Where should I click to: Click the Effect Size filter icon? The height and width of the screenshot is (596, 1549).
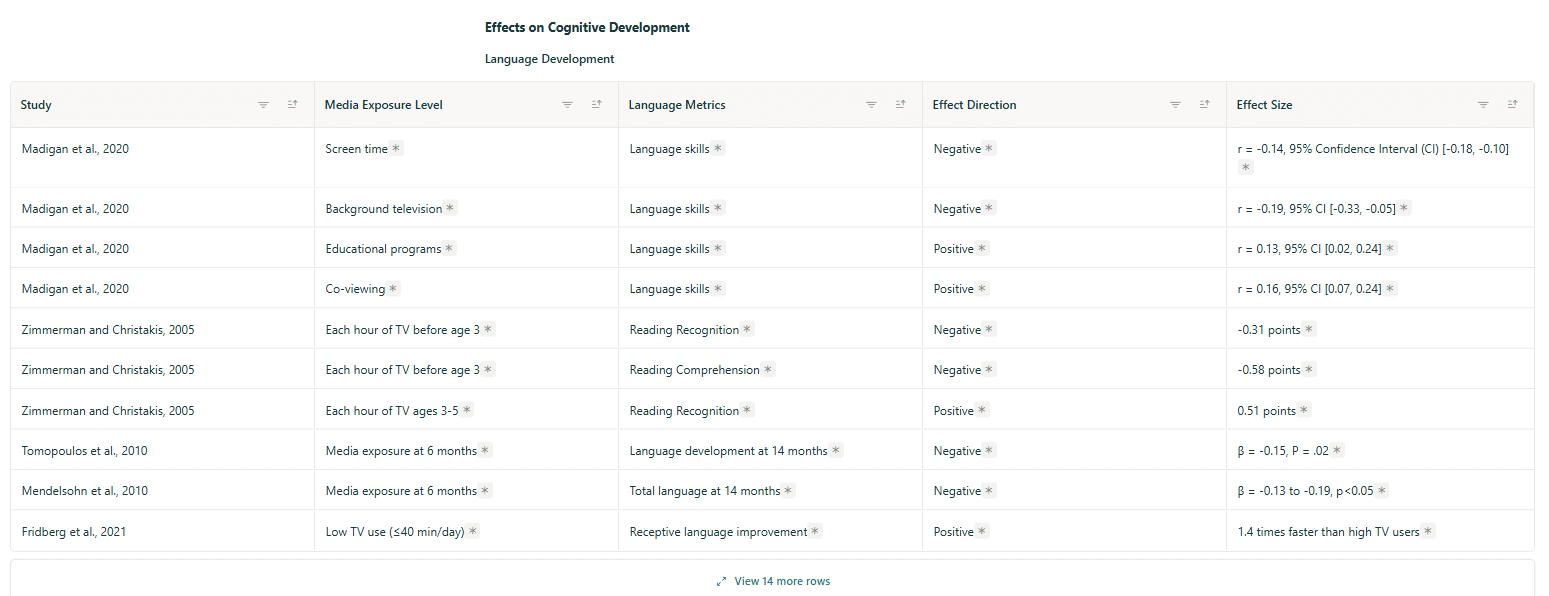pos(1483,105)
